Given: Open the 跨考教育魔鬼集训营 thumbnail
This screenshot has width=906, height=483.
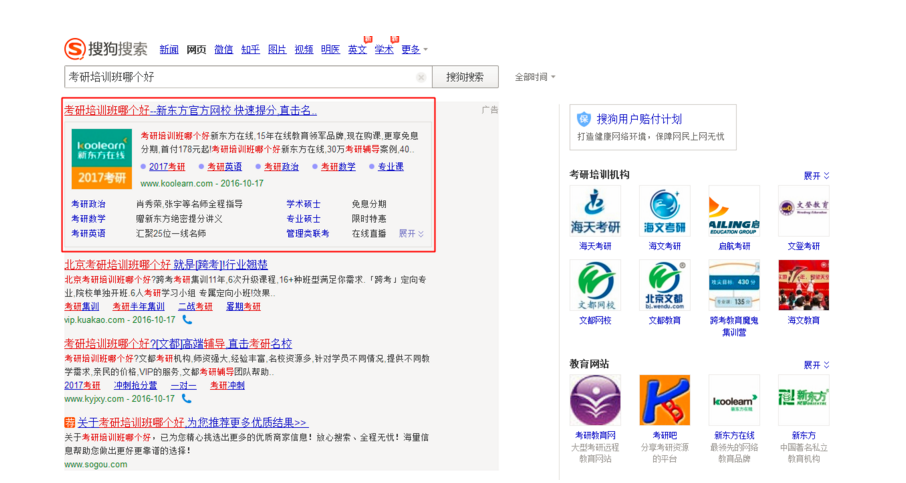Looking at the screenshot, I should click(734, 285).
